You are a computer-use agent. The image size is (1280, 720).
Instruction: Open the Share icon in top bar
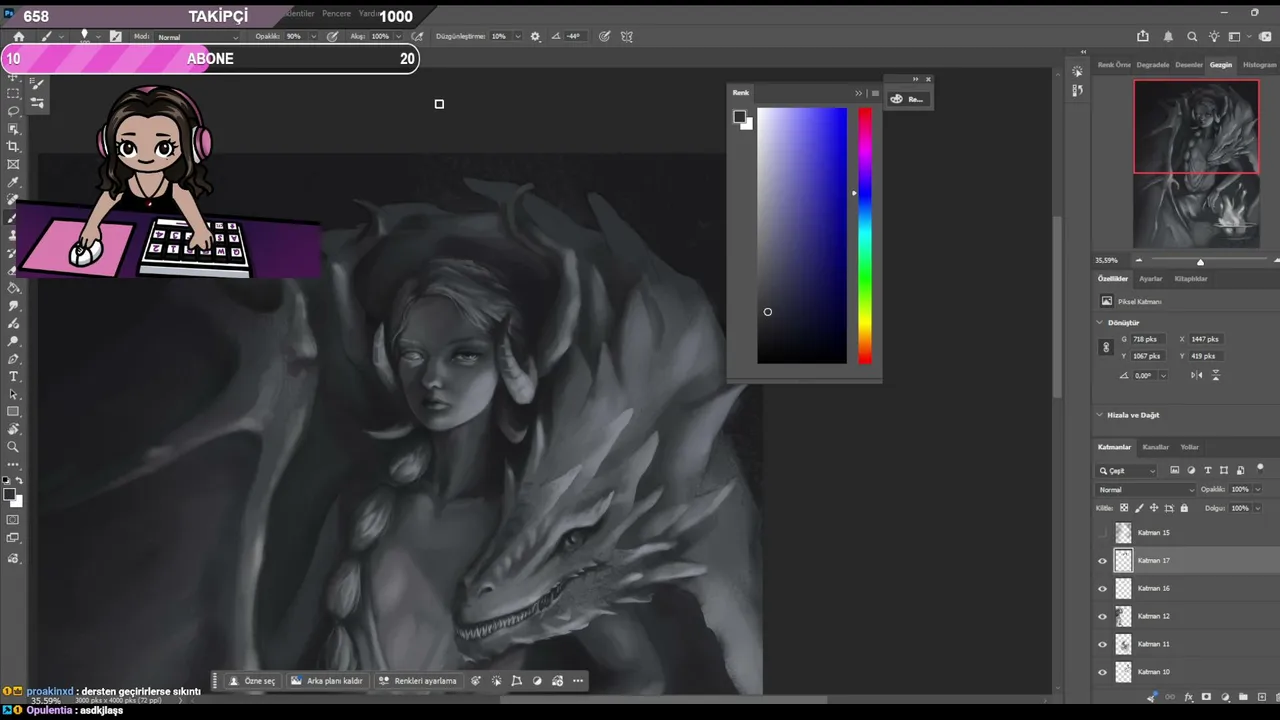(x=1145, y=37)
